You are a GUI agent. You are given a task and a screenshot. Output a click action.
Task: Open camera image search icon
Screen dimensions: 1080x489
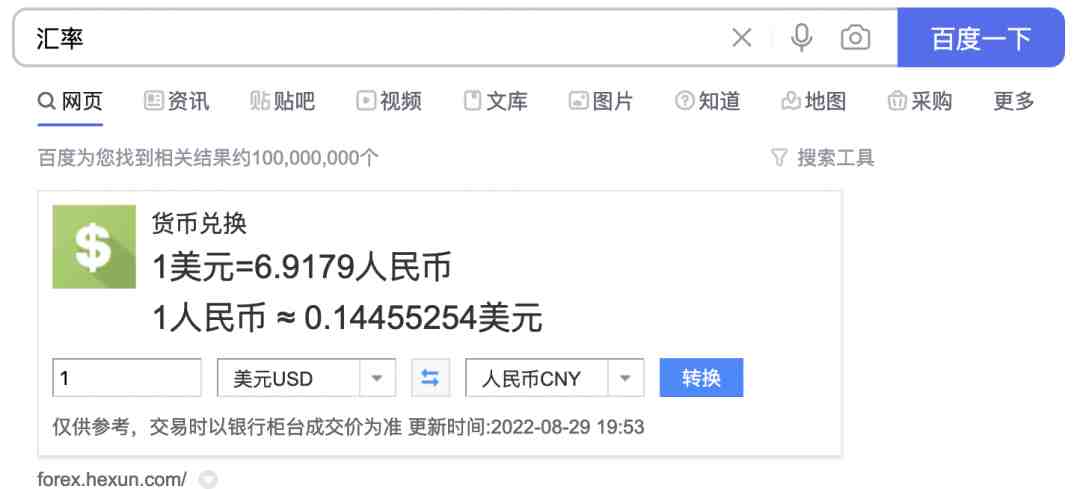pos(855,38)
